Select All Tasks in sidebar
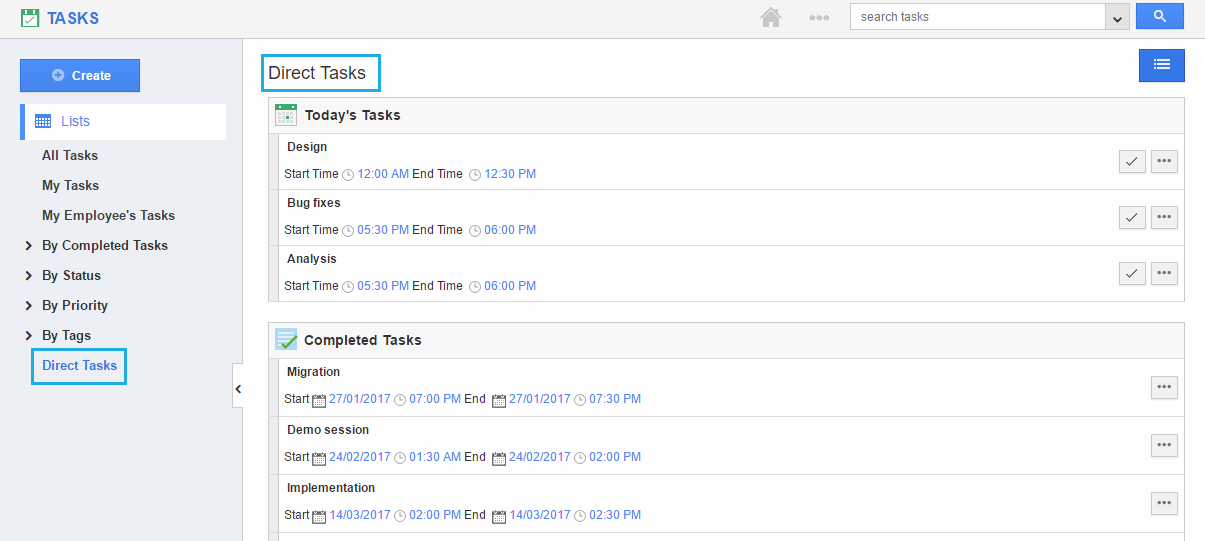 [70, 155]
